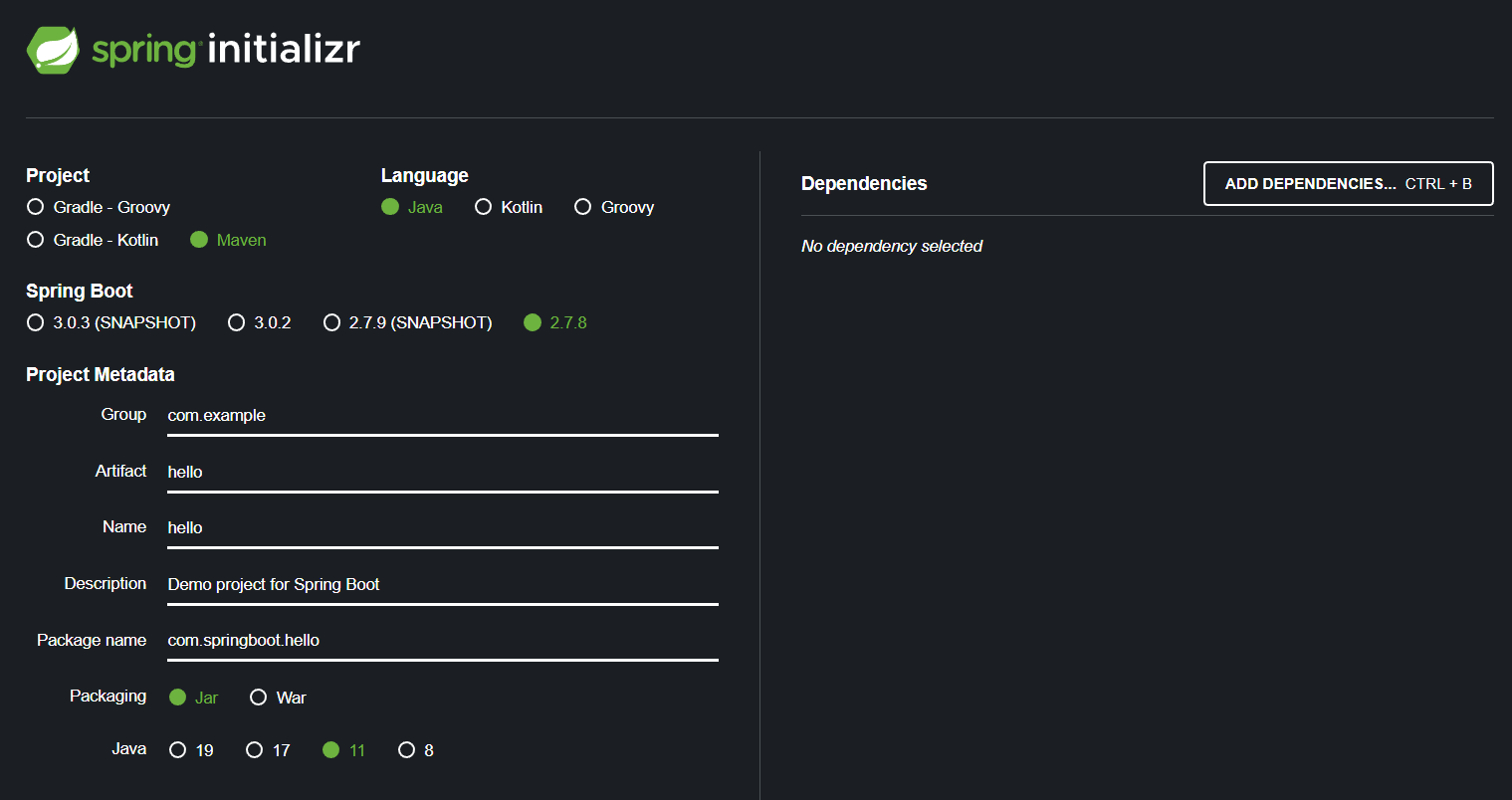Select Gradle - Kotlin project type
Screen dimensions: 1512x800
pyautogui.click(x=93, y=240)
